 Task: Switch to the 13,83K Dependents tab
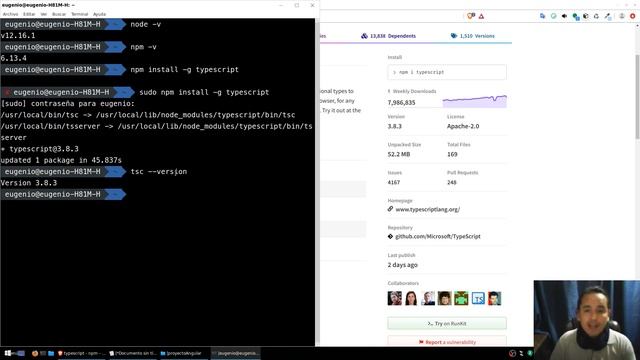coord(388,36)
